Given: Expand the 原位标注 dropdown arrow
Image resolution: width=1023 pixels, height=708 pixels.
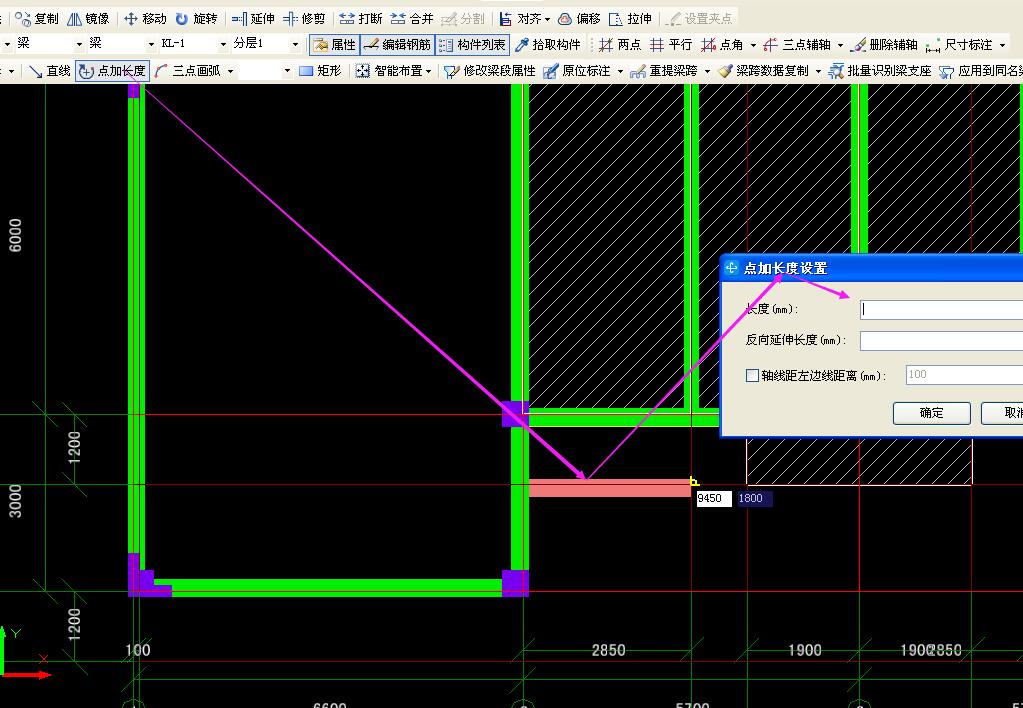Looking at the screenshot, I should pyautogui.click(x=620, y=71).
